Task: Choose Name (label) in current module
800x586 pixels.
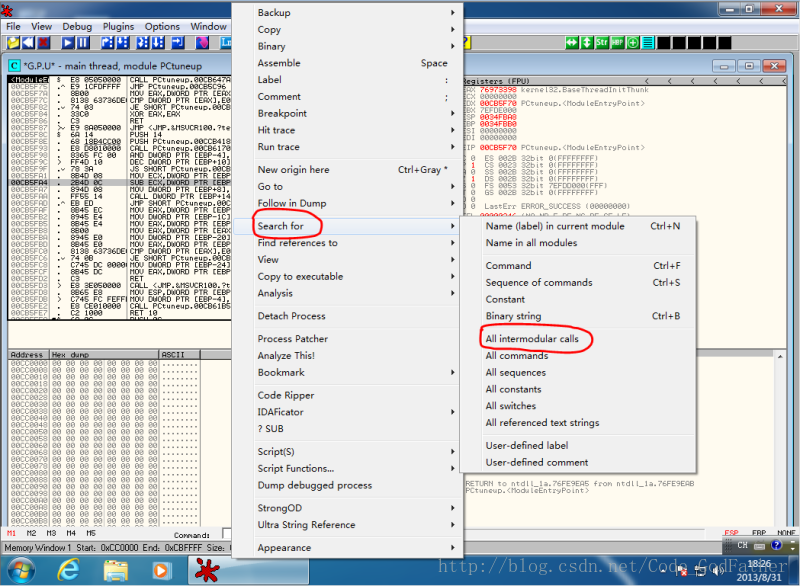Action: (x=555, y=226)
